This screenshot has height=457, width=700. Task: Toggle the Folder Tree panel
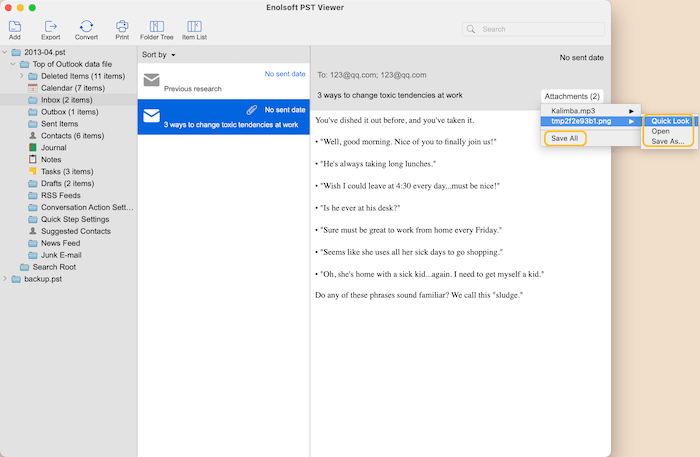click(156, 26)
